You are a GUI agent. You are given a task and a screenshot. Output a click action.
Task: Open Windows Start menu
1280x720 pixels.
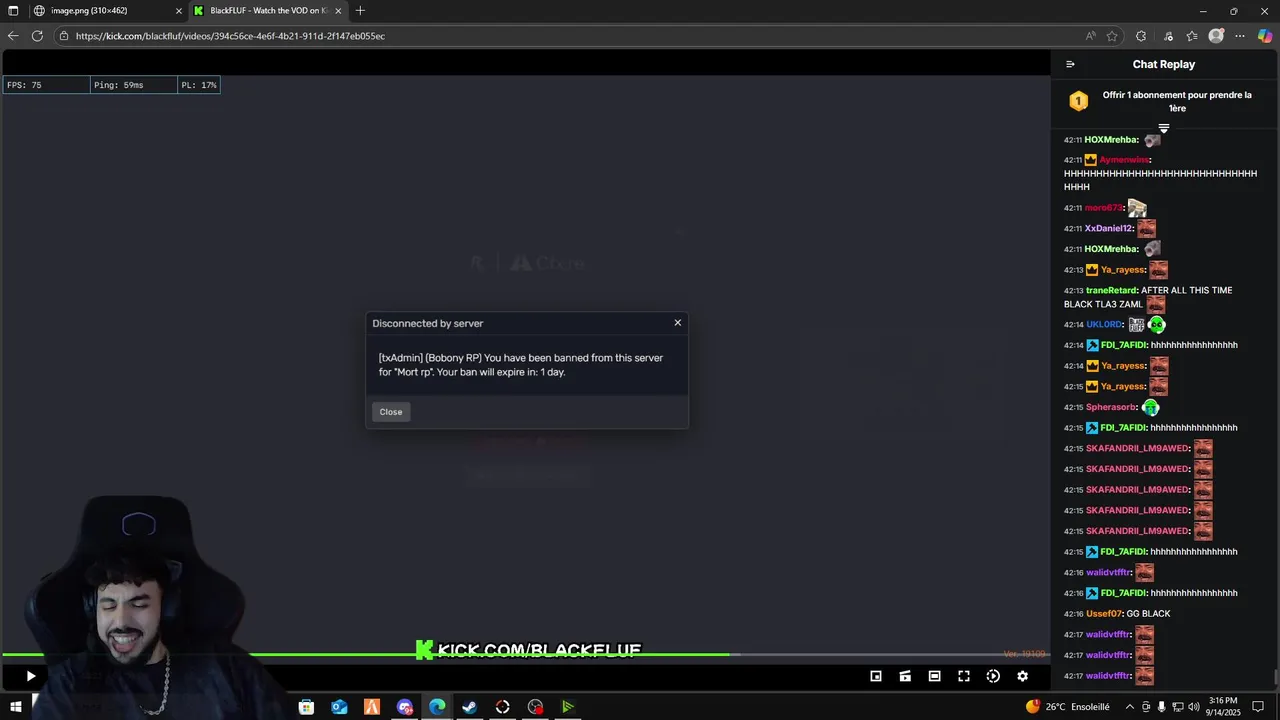coord(15,706)
